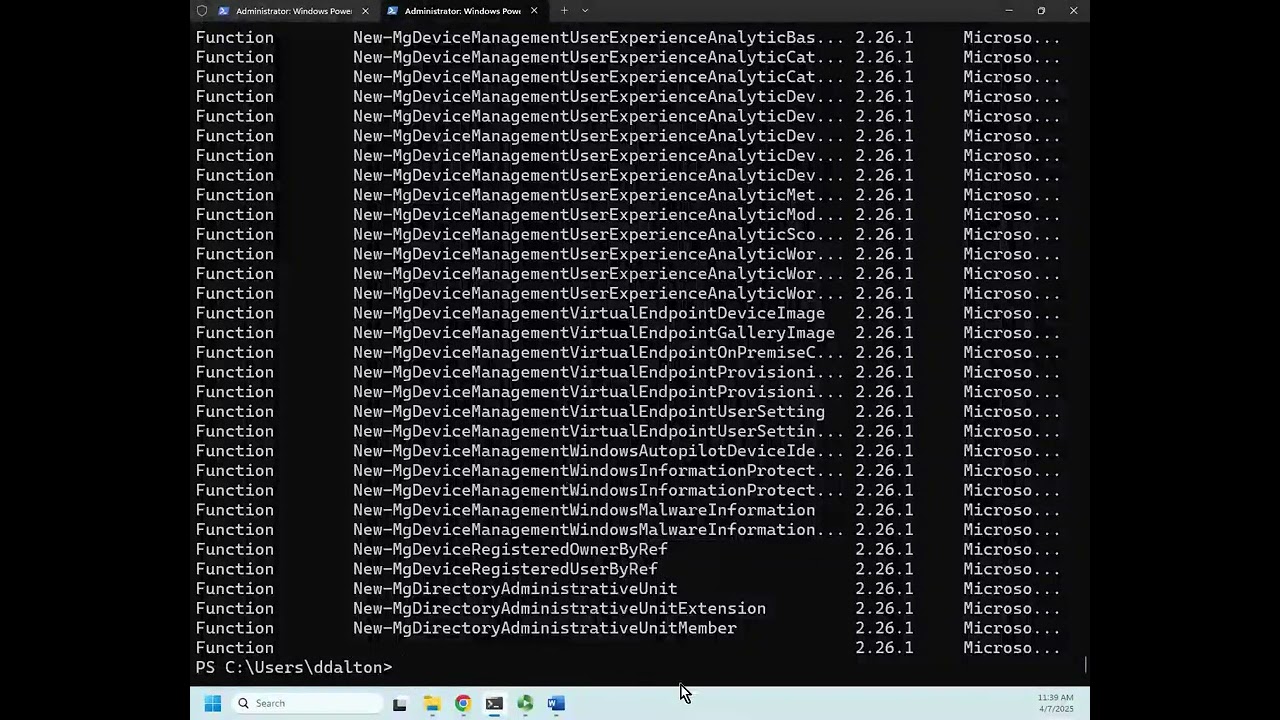Close the Windows Terminal window
Screen dimensions: 1280x720
pyautogui.click(x=1074, y=11)
